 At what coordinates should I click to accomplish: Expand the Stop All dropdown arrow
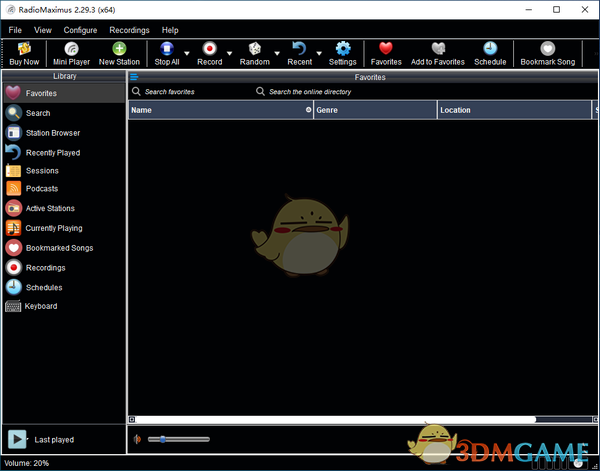187,54
